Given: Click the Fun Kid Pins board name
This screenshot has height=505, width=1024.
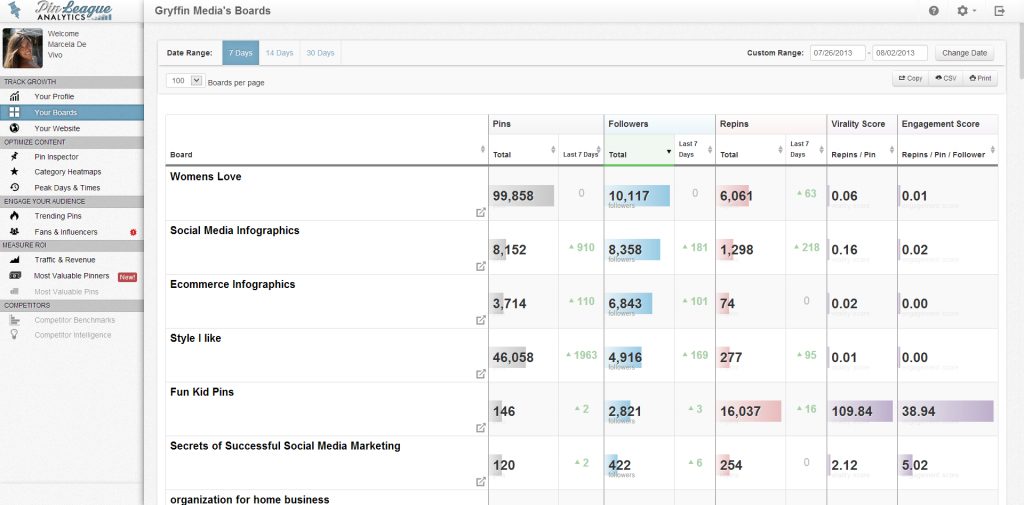Looking at the screenshot, I should pos(202,392).
